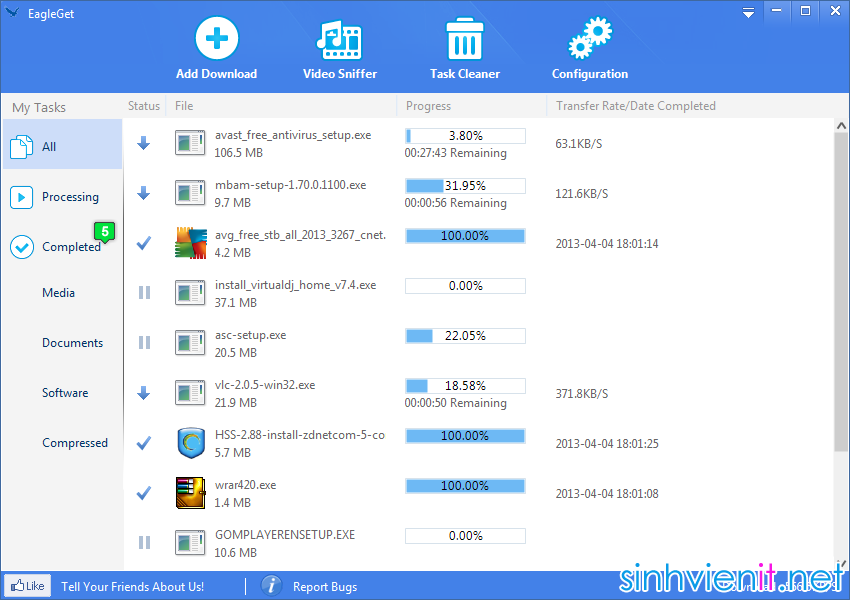Show the Compressed category
Viewport: 850px width, 600px height.
click(75, 443)
